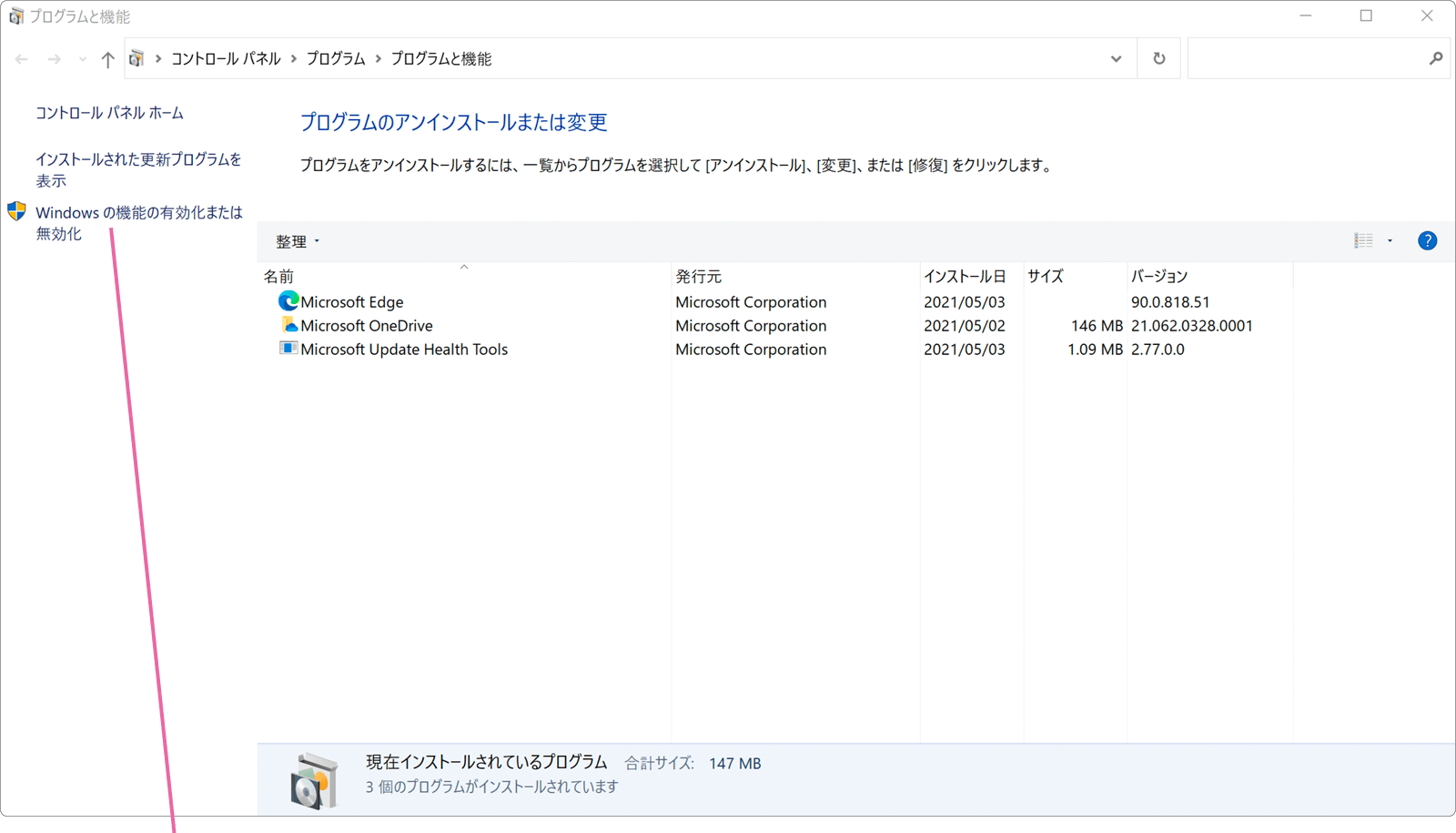Image resolution: width=1456 pixels, height=833 pixels.
Task: Maximize the プログラムと機能 window
Action: (x=1366, y=16)
